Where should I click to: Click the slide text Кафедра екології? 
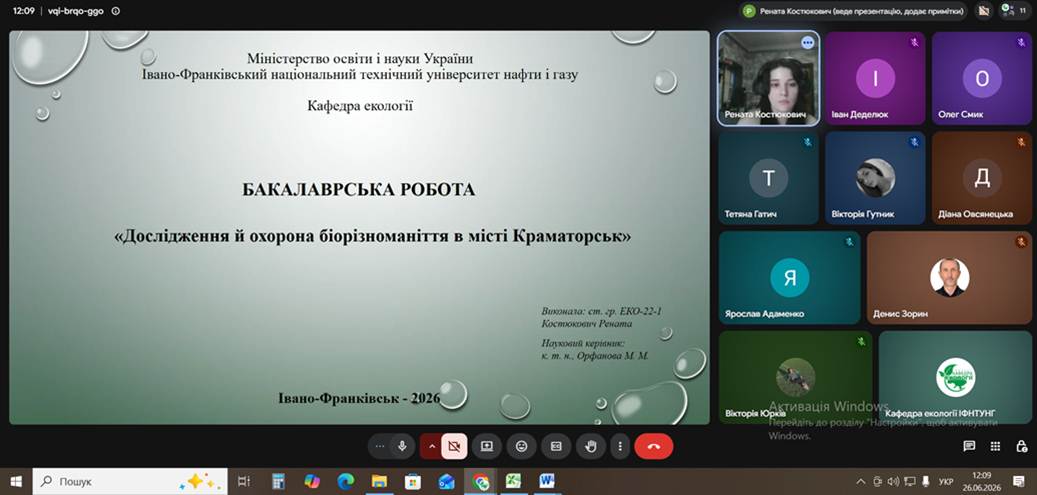click(360, 105)
